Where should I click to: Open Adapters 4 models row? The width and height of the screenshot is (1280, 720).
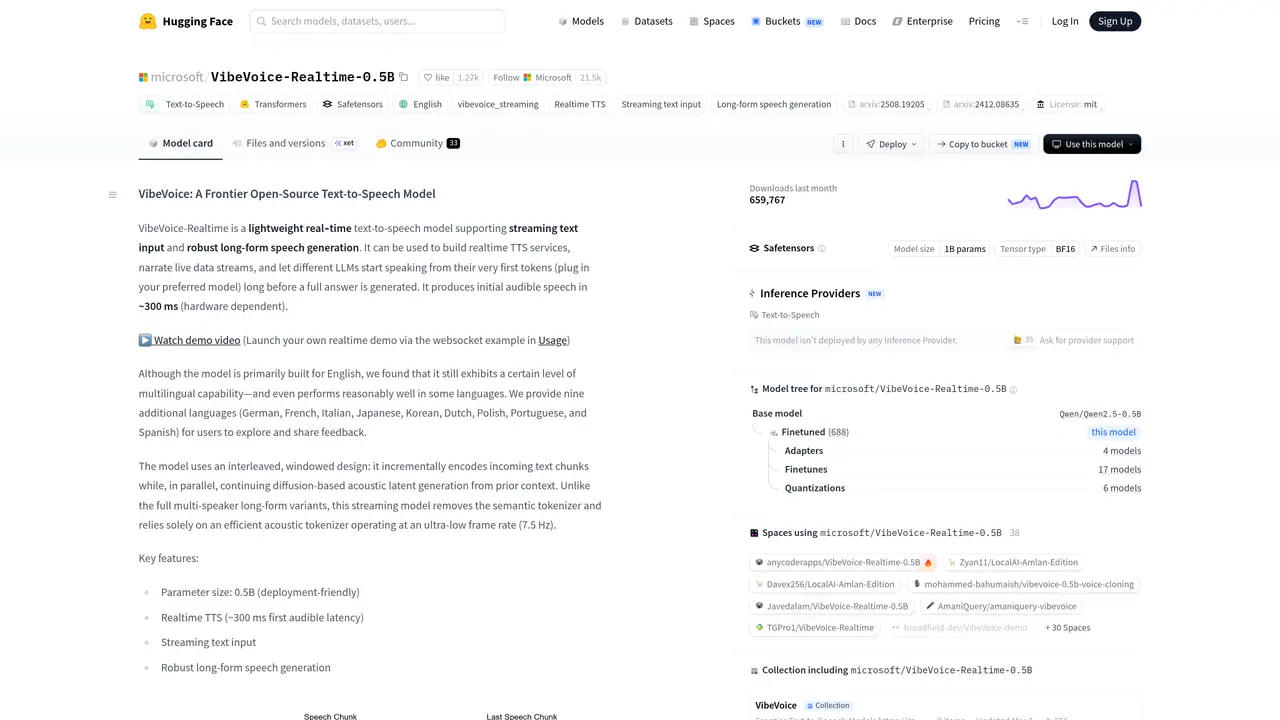tap(962, 451)
